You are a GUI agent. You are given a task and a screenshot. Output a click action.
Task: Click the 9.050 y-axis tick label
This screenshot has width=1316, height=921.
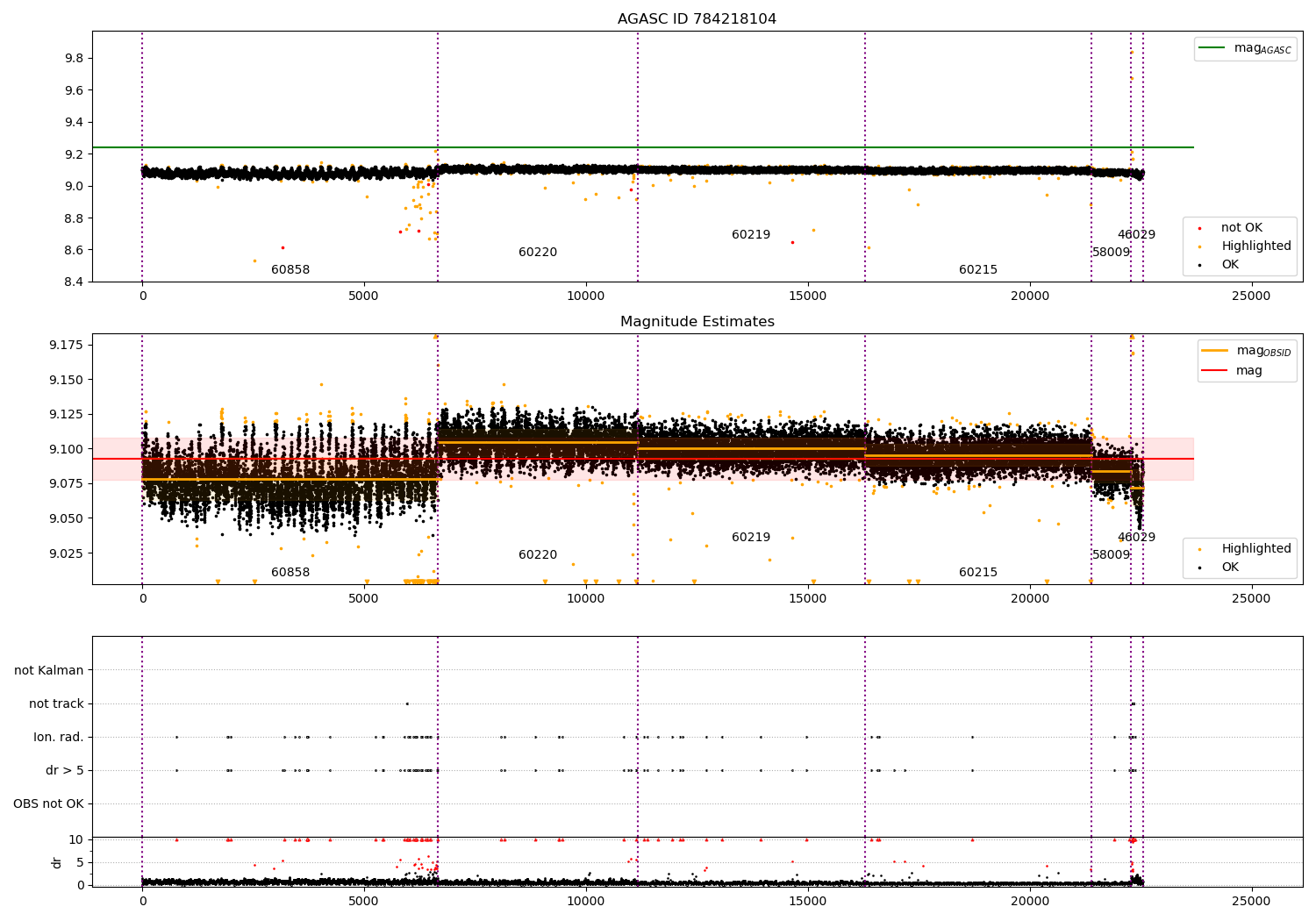click(x=67, y=518)
